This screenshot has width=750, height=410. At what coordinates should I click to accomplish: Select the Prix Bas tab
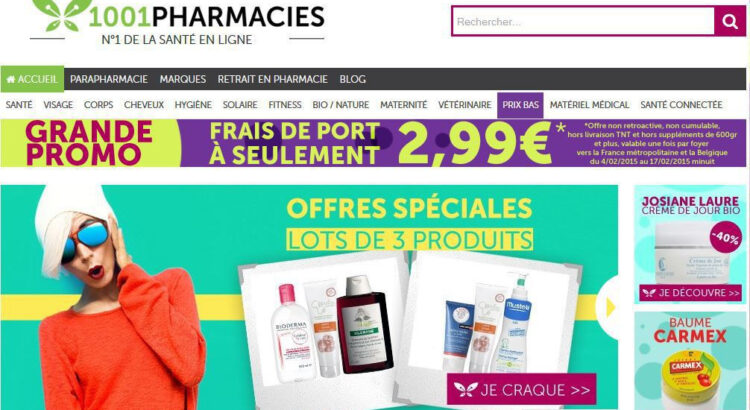[520, 105]
